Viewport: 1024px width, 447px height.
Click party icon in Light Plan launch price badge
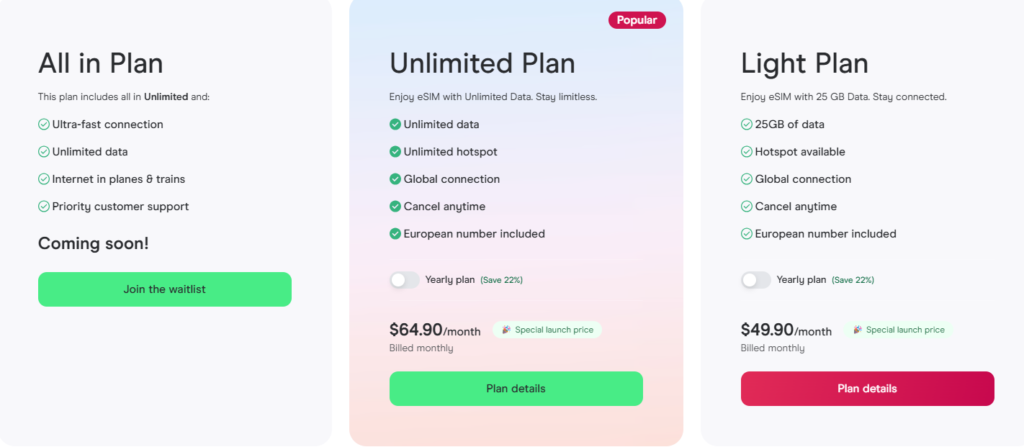[858, 330]
